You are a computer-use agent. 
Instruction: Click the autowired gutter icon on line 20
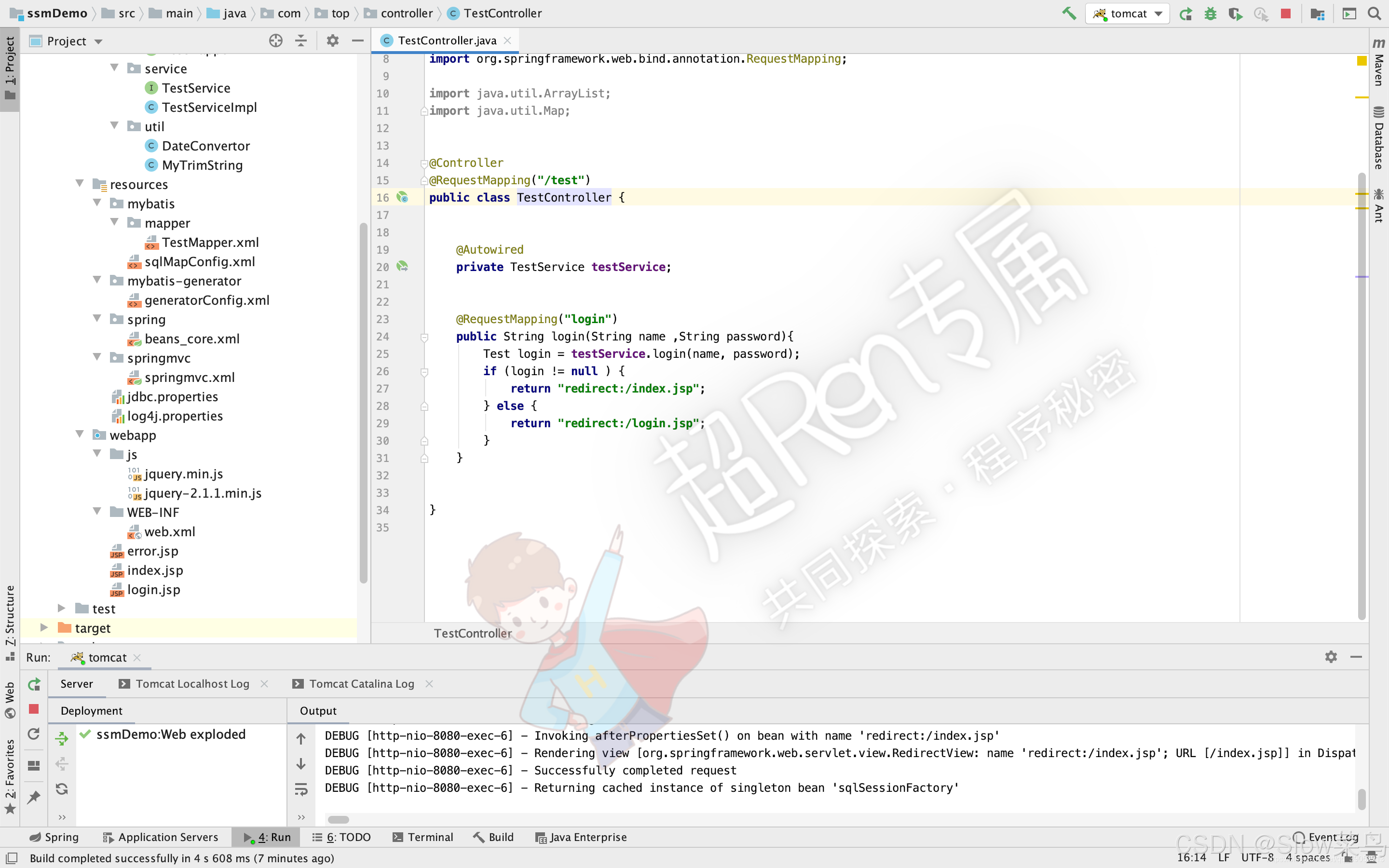pos(402,266)
